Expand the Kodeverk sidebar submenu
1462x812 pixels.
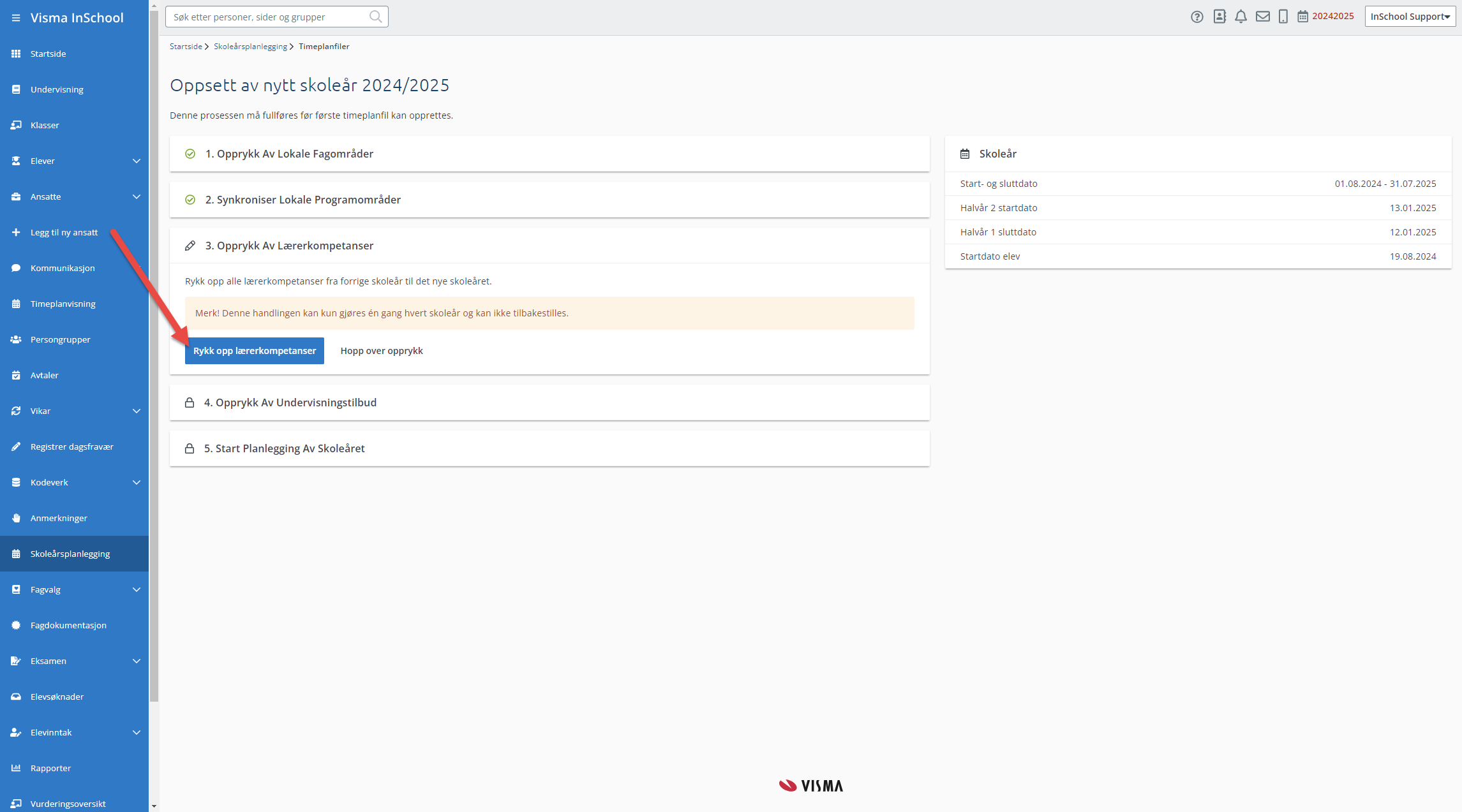(x=136, y=482)
